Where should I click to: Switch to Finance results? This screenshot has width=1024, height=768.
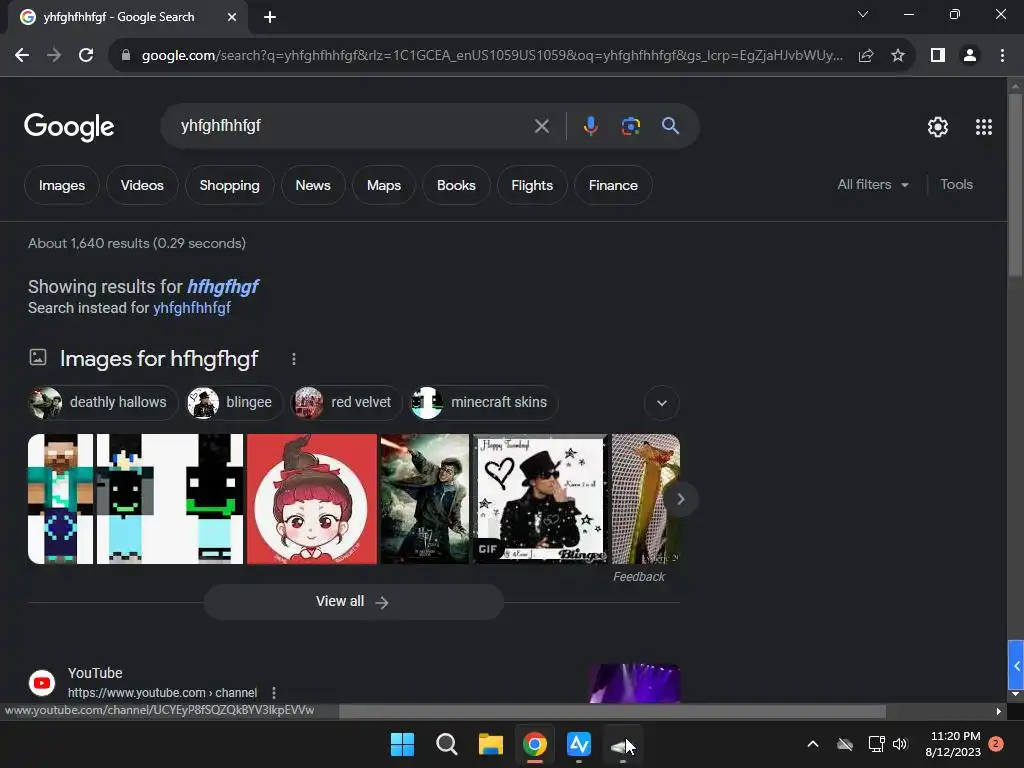point(613,185)
